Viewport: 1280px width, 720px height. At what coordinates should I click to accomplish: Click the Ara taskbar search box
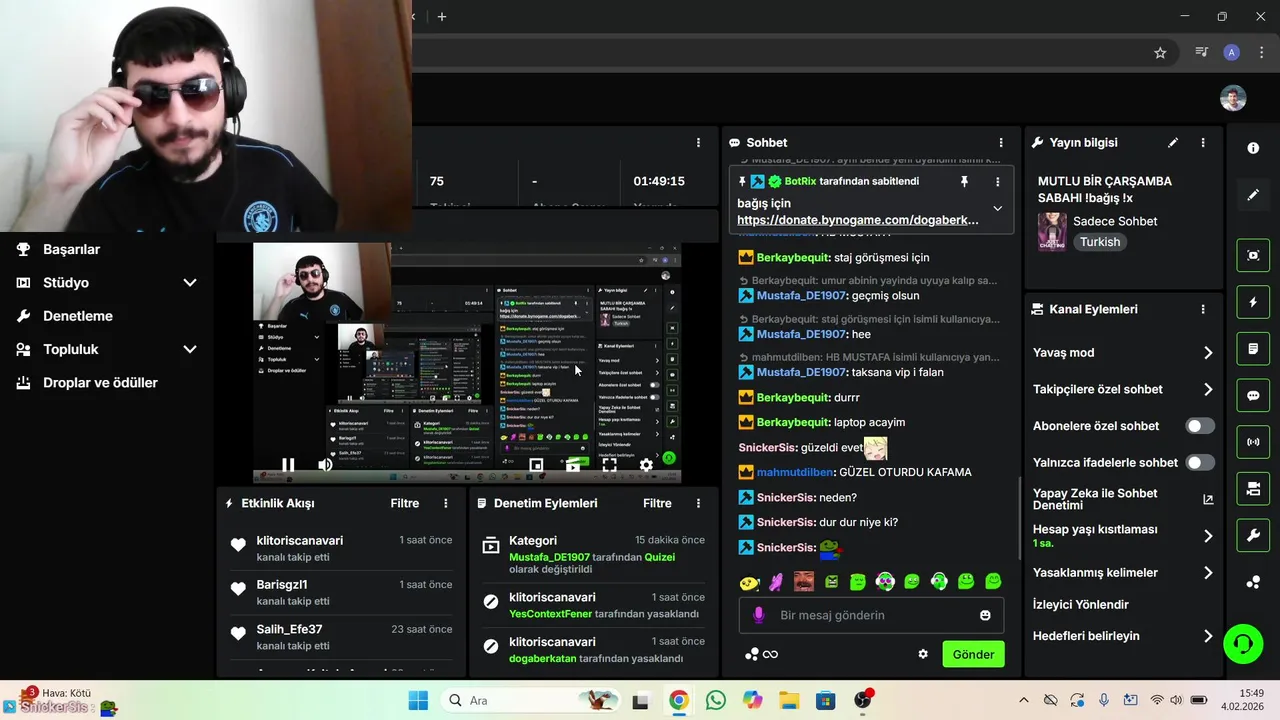tap(530, 700)
